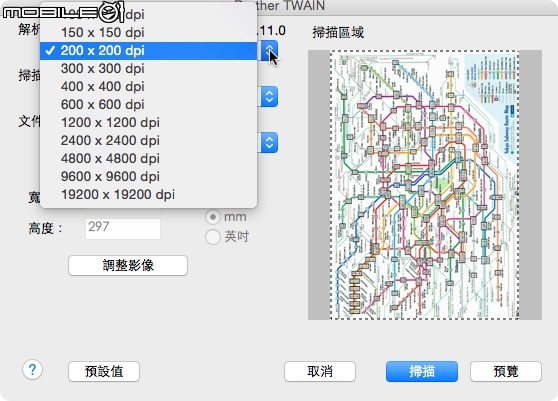Select the 英吋 (inch) radio button

pyautogui.click(x=213, y=237)
